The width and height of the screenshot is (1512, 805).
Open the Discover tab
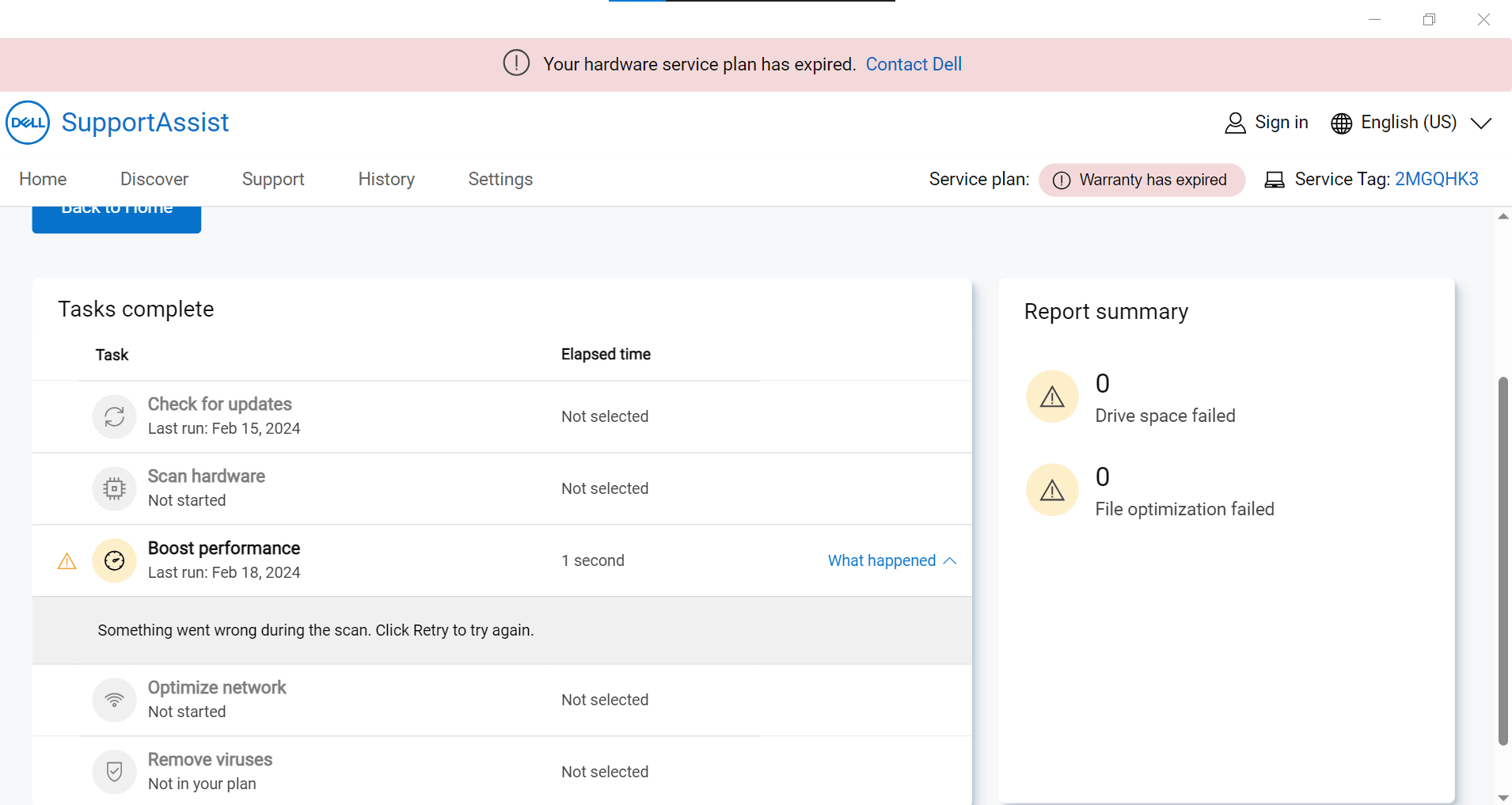pos(154,179)
